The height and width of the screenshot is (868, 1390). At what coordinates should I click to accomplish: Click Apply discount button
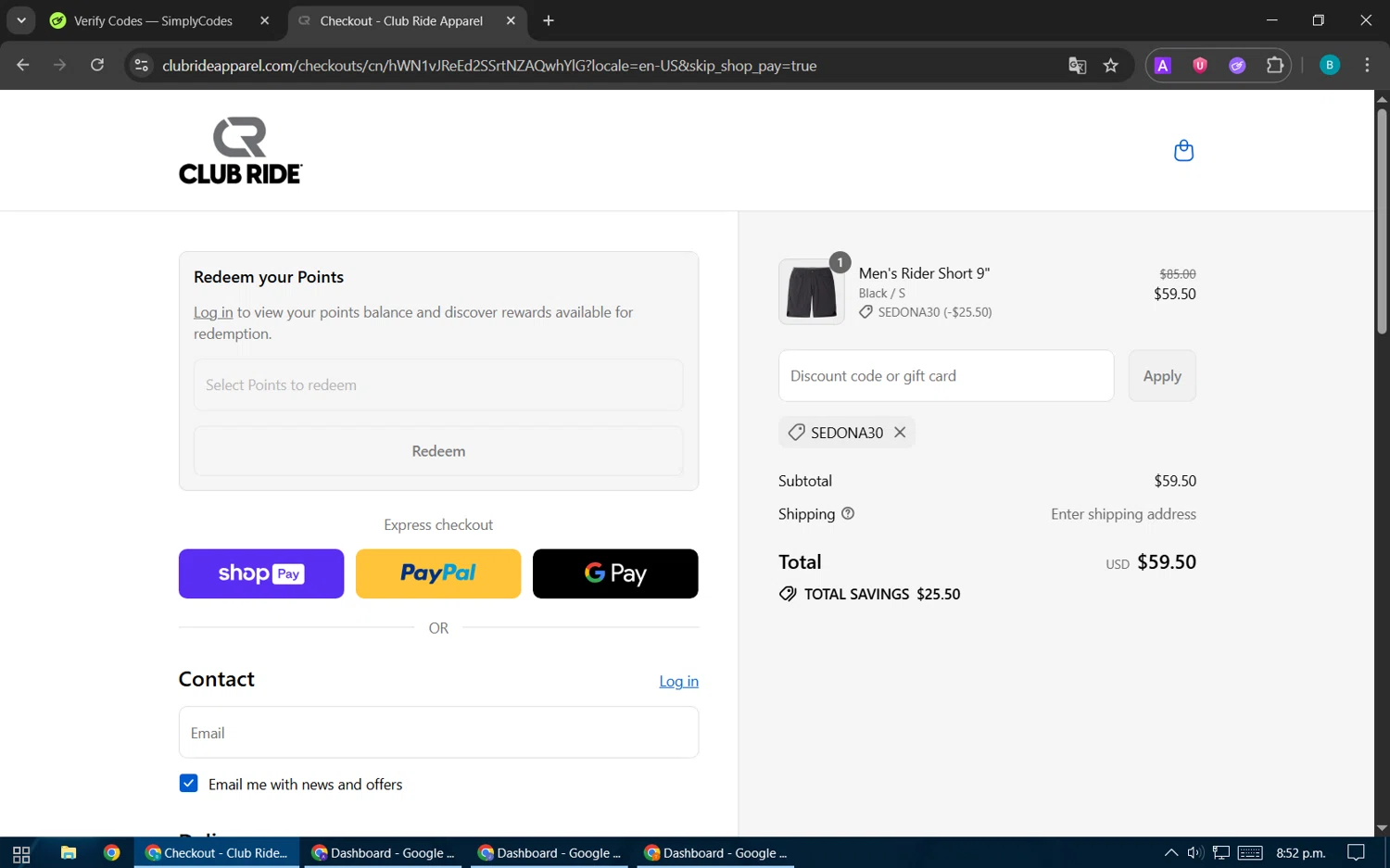(1162, 376)
